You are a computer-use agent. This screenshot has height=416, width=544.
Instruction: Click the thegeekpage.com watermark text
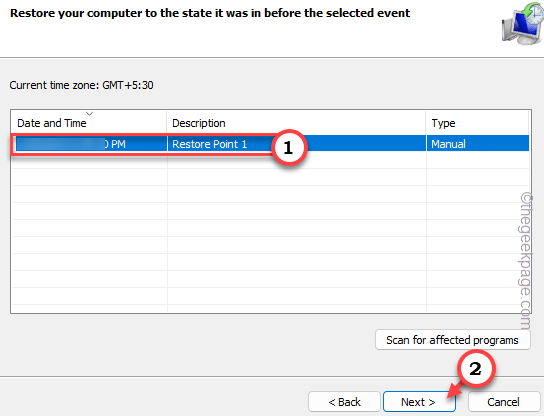click(x=526, y=261)
